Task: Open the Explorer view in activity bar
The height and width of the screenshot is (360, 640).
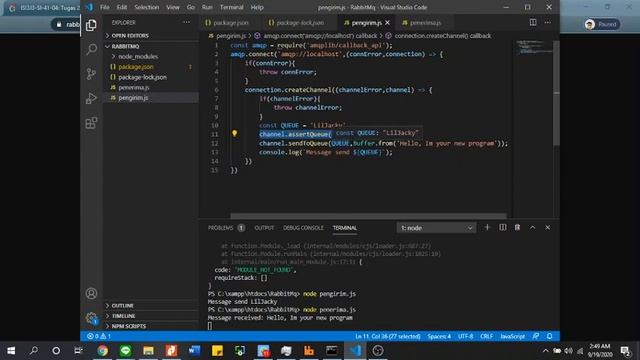Action: (91, 25)
